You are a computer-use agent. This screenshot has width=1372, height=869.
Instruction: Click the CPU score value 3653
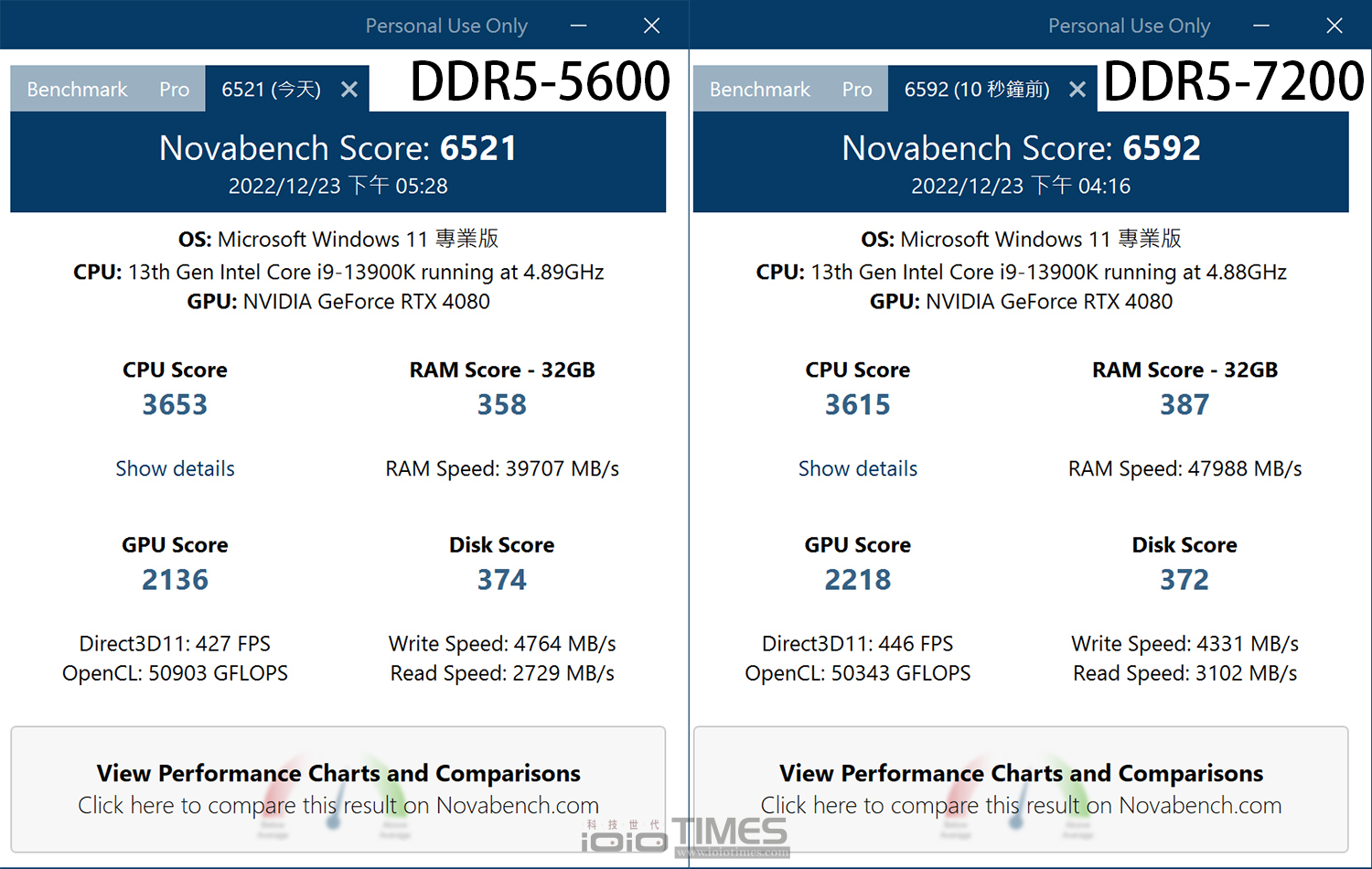(175, 404)
